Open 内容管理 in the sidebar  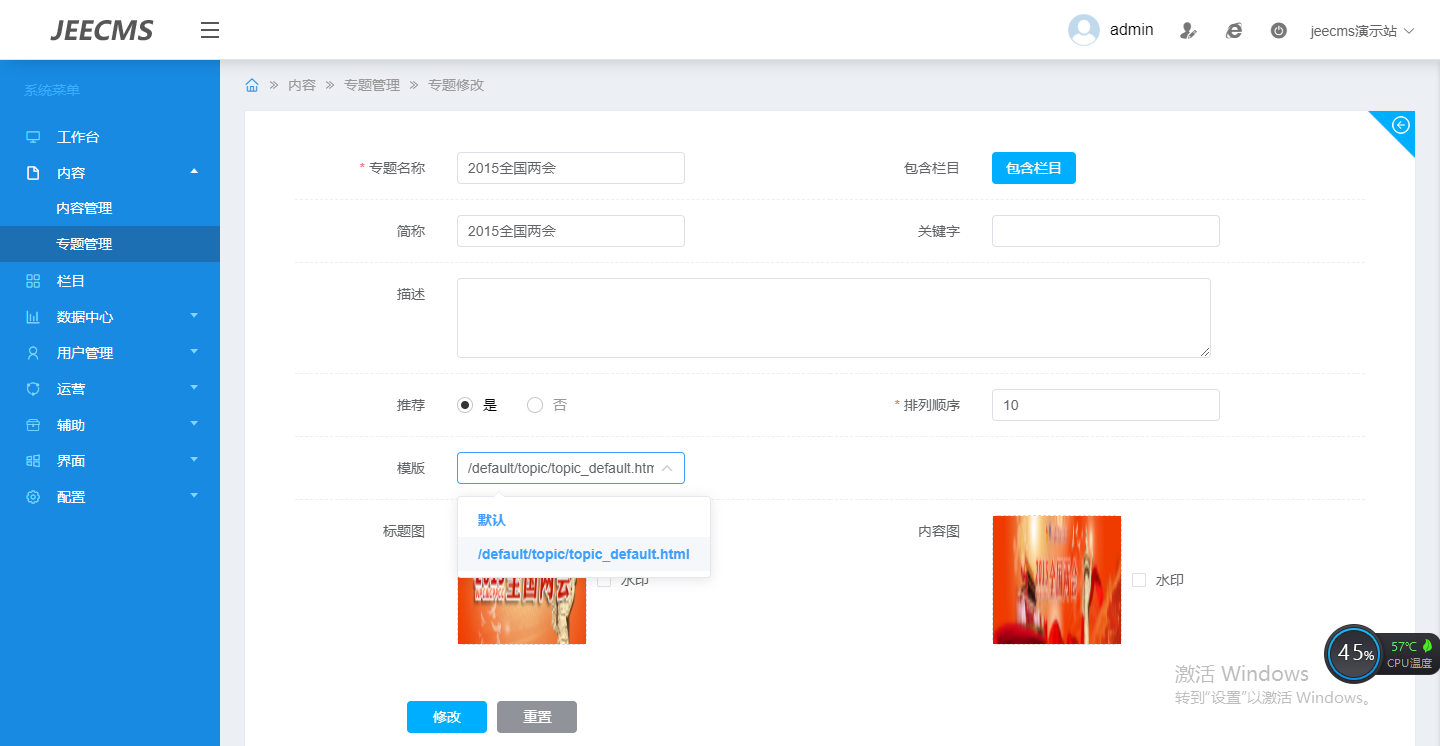click(x=84, y=208)
